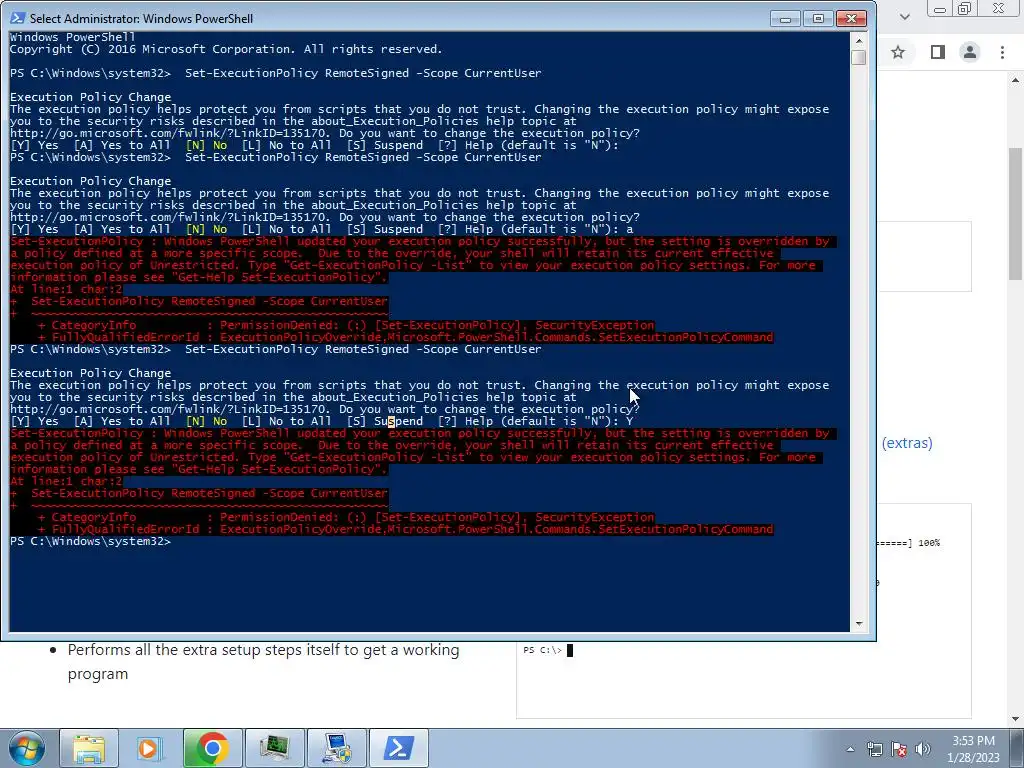The width and height of the screenshot is (1024, 768).
Task: Open Chrome three-dot menu
Action: (x=1002, y=52)
